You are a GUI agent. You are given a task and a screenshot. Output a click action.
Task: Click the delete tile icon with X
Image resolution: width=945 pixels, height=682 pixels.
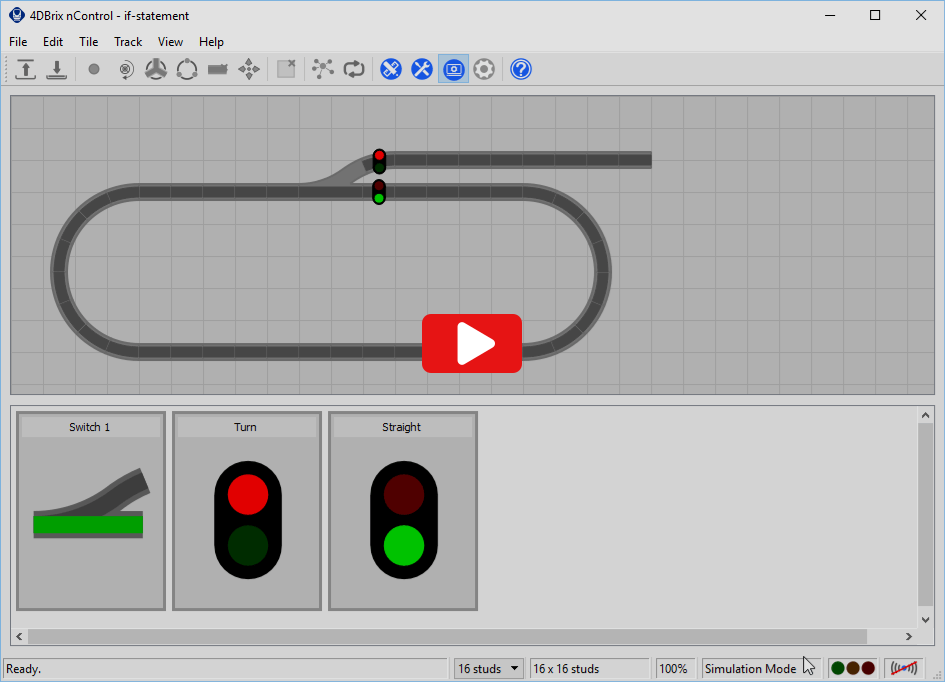point(286,69)
